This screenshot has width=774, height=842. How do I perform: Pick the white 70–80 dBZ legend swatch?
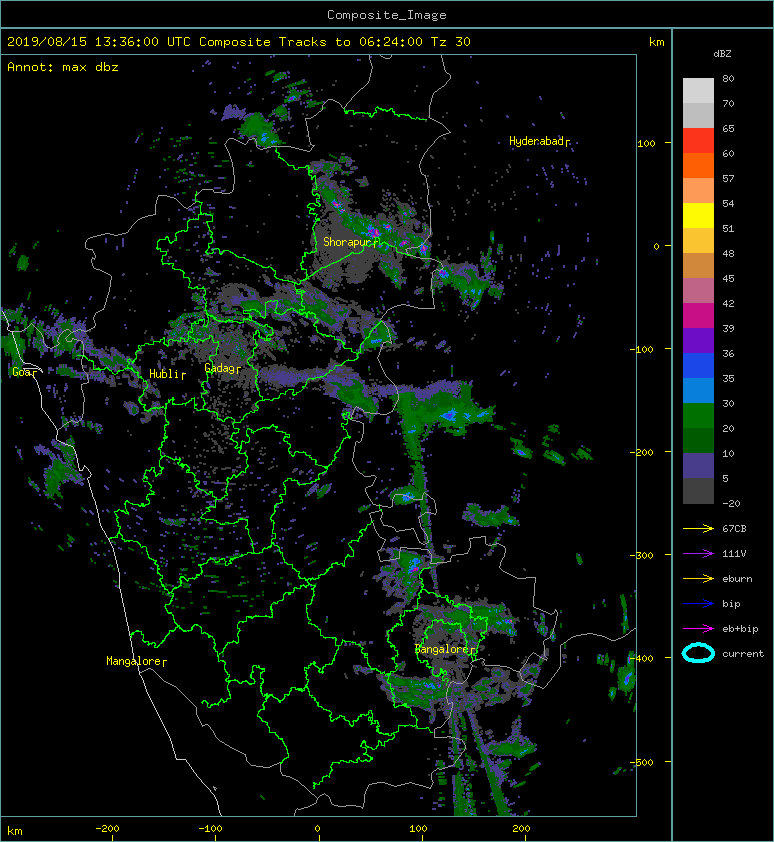[698, 90]
